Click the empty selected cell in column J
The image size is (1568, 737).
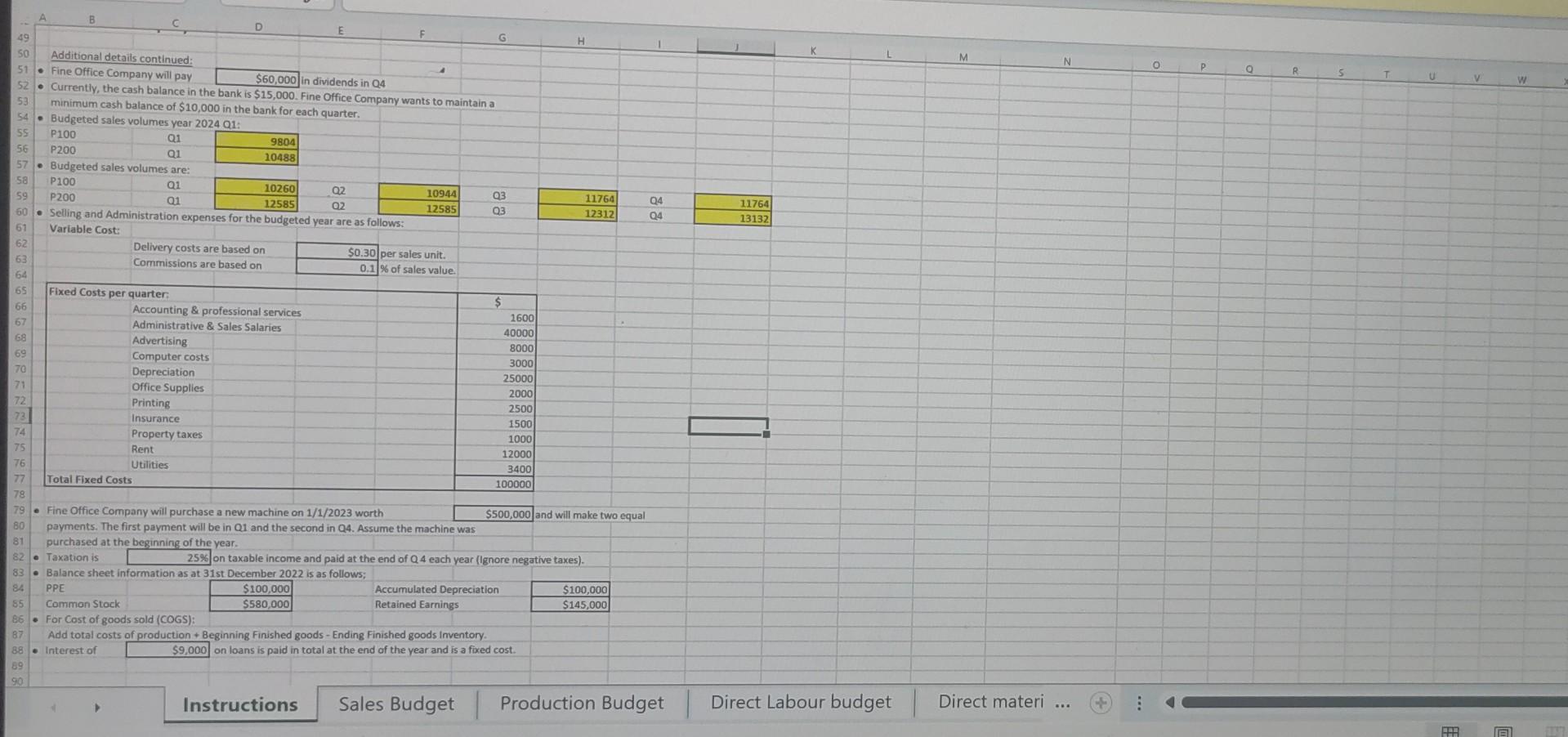[x=728, y=426]
